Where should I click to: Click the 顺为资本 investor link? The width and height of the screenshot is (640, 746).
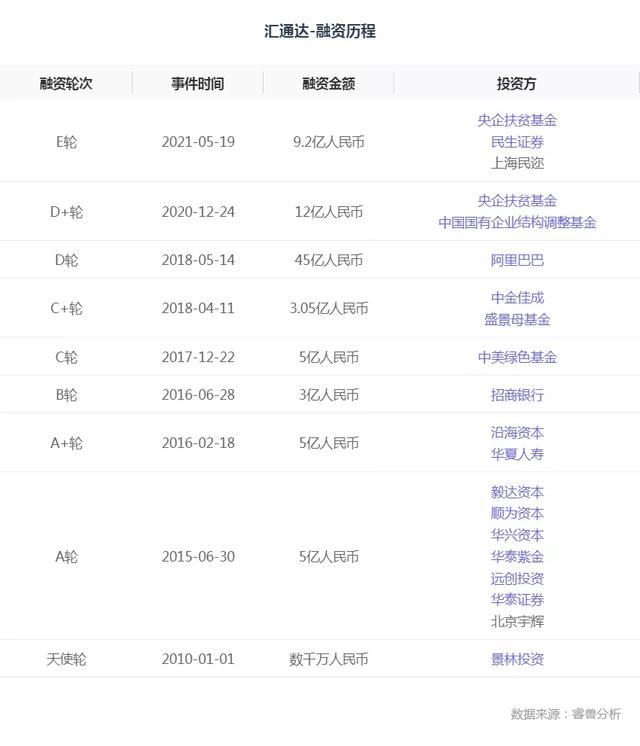[517, 513]
